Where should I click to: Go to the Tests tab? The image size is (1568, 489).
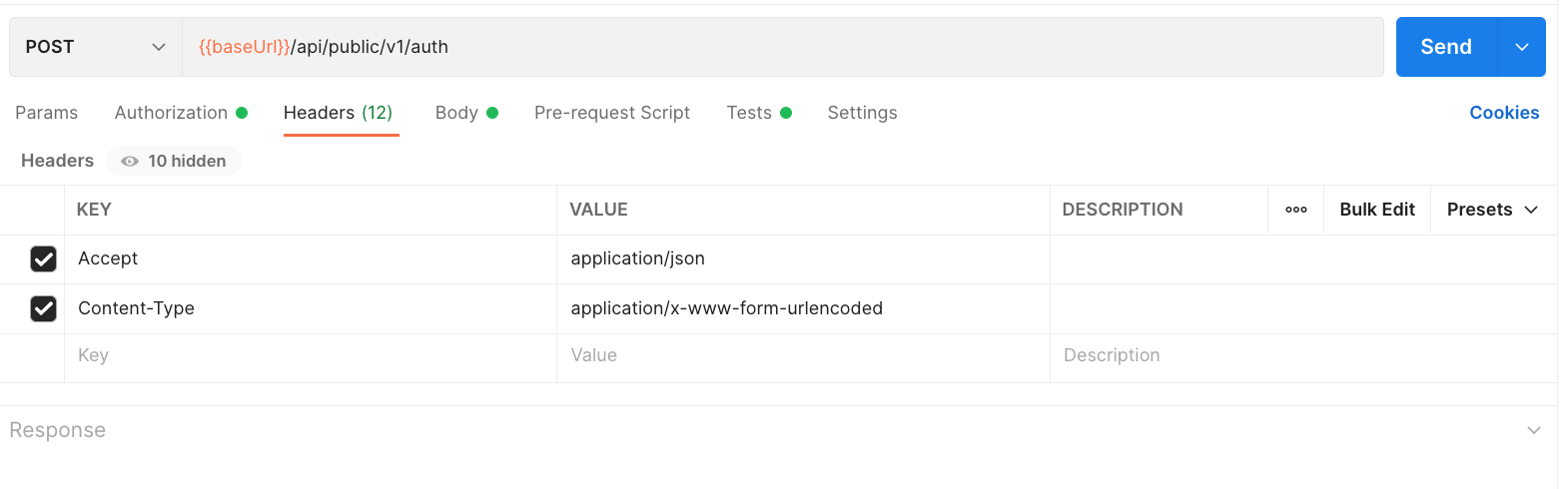click(749, 113)
